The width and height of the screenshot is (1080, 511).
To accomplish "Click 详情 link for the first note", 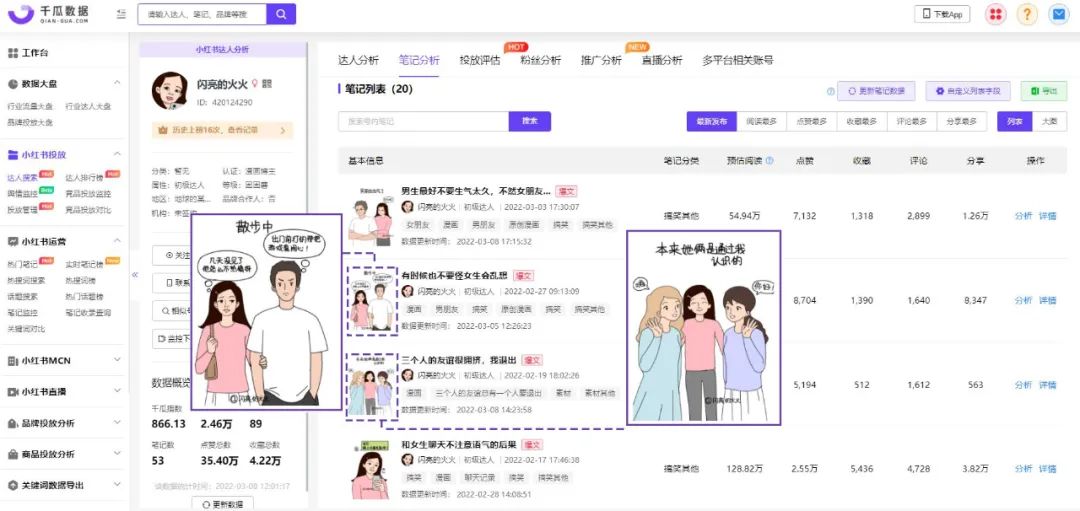I will pyautogui.click(x=1047, y=216).
